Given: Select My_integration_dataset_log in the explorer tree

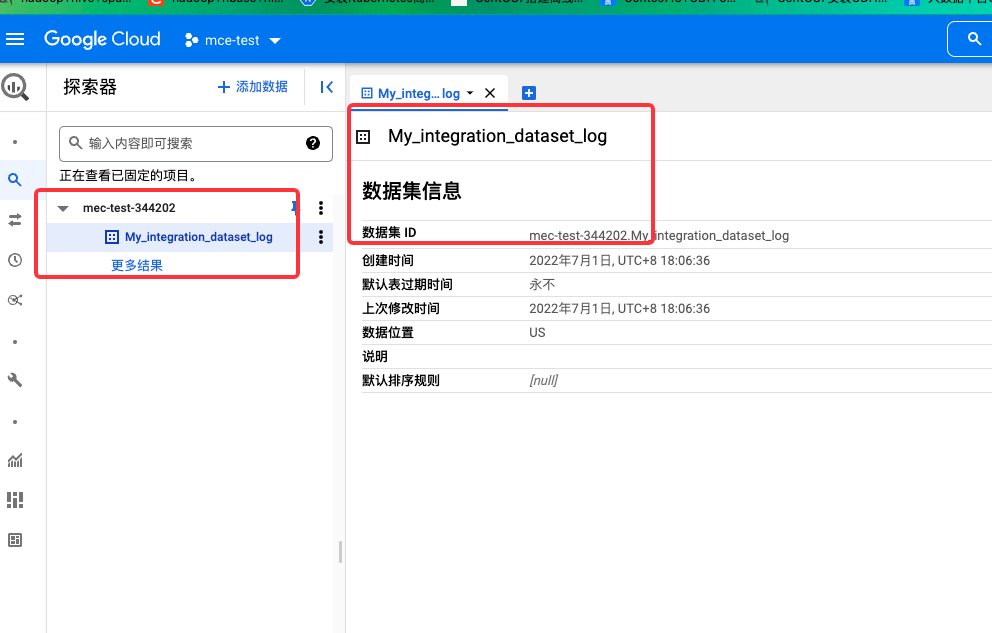Looking at the screenshot, I should pyautogui.click(x=199, y=237).
